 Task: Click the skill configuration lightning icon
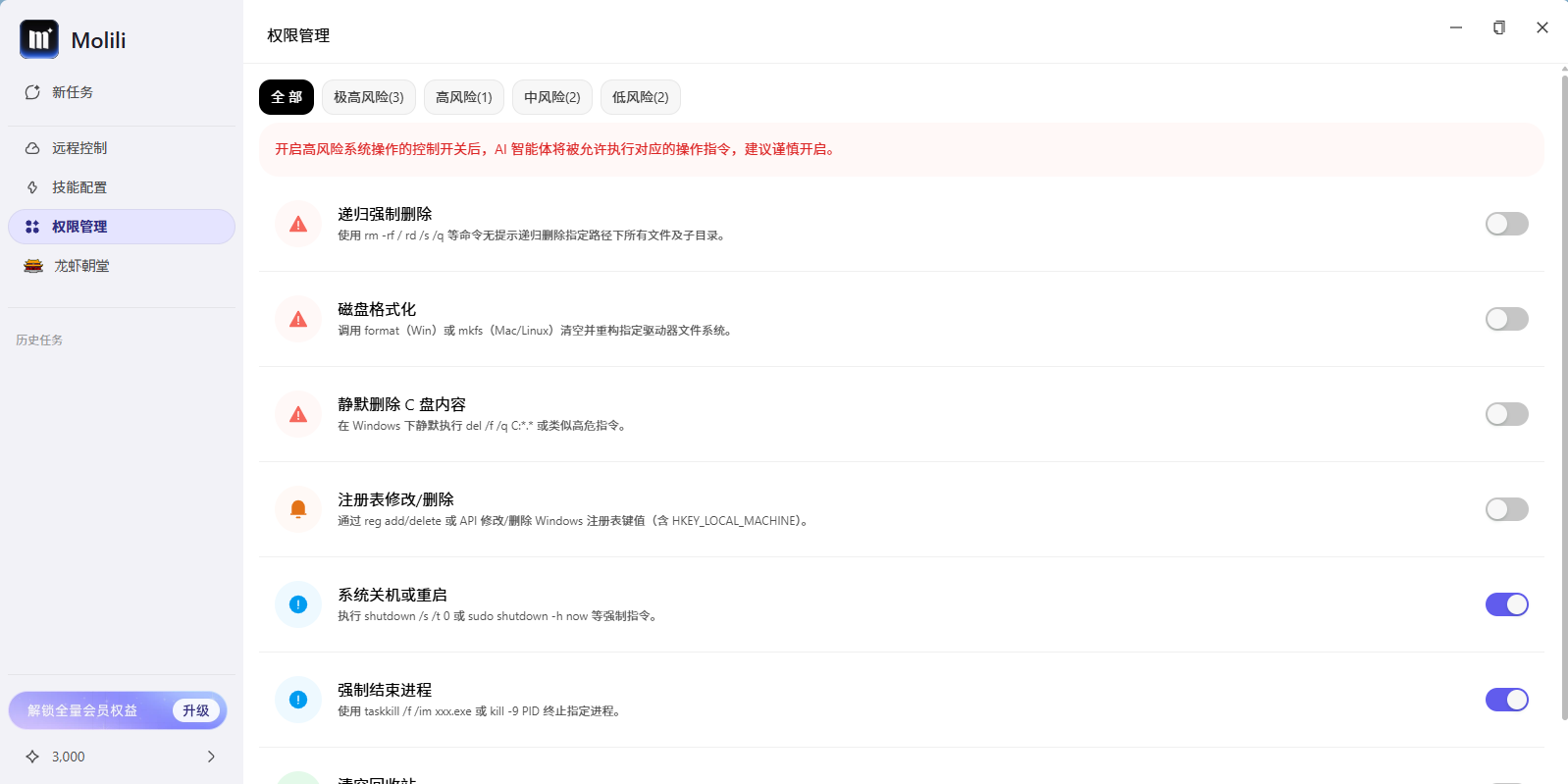pyautogui.click(x=32, y=187)
